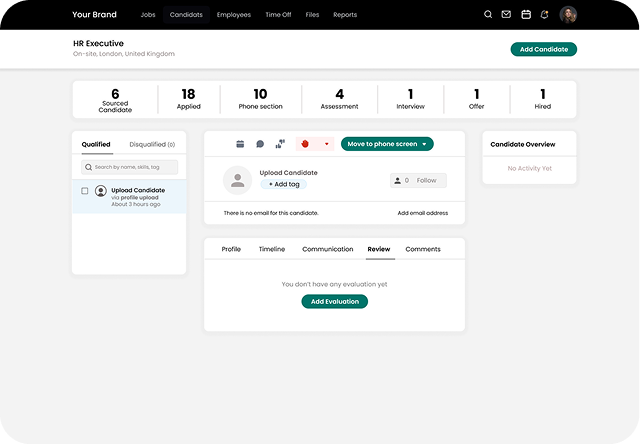Select the Offer stage
Image resolution: width=640 pixels, height=444 pixels.
(476, 100)
